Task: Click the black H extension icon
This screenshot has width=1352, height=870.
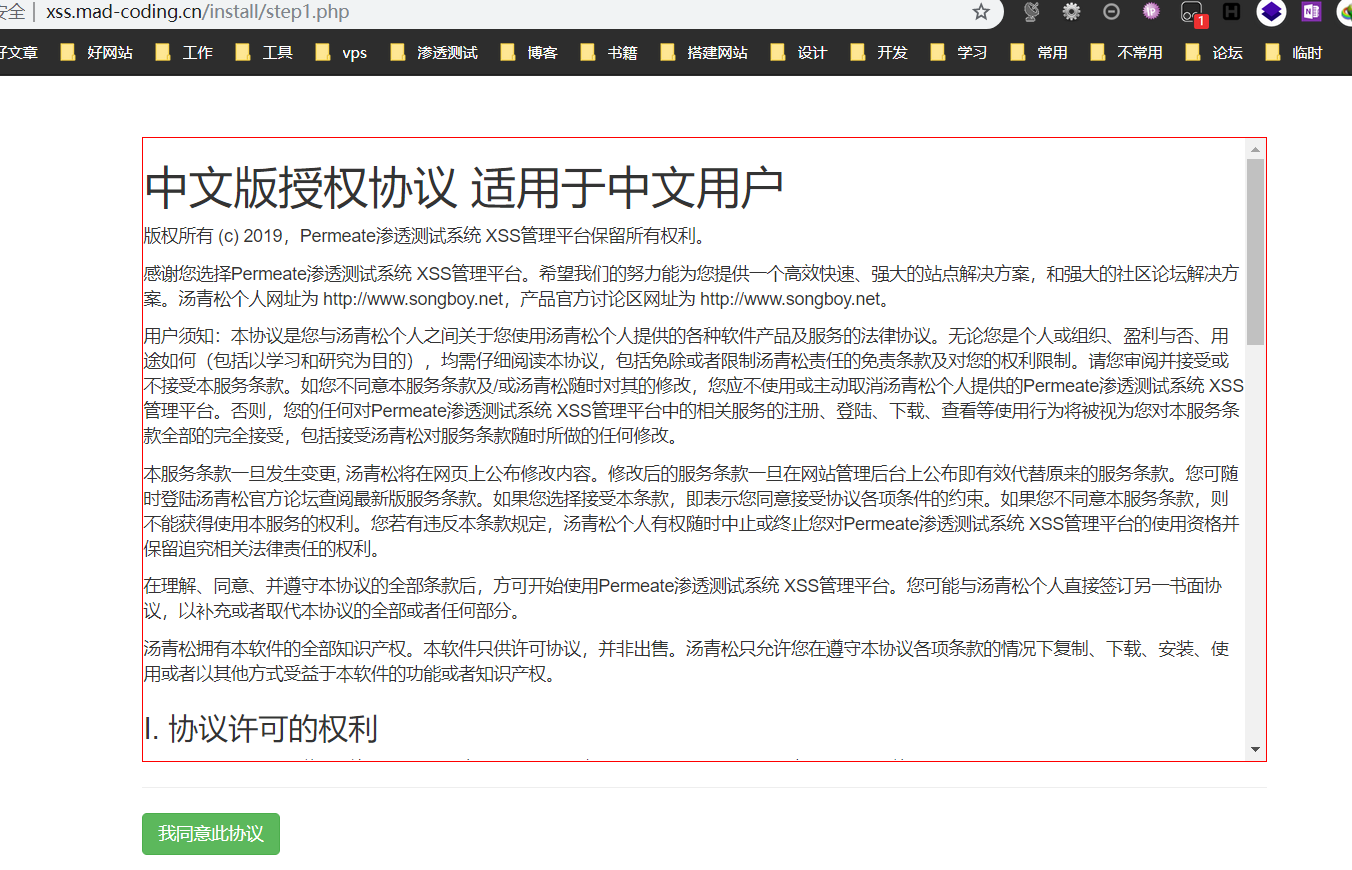Action: pos(1232,12)
